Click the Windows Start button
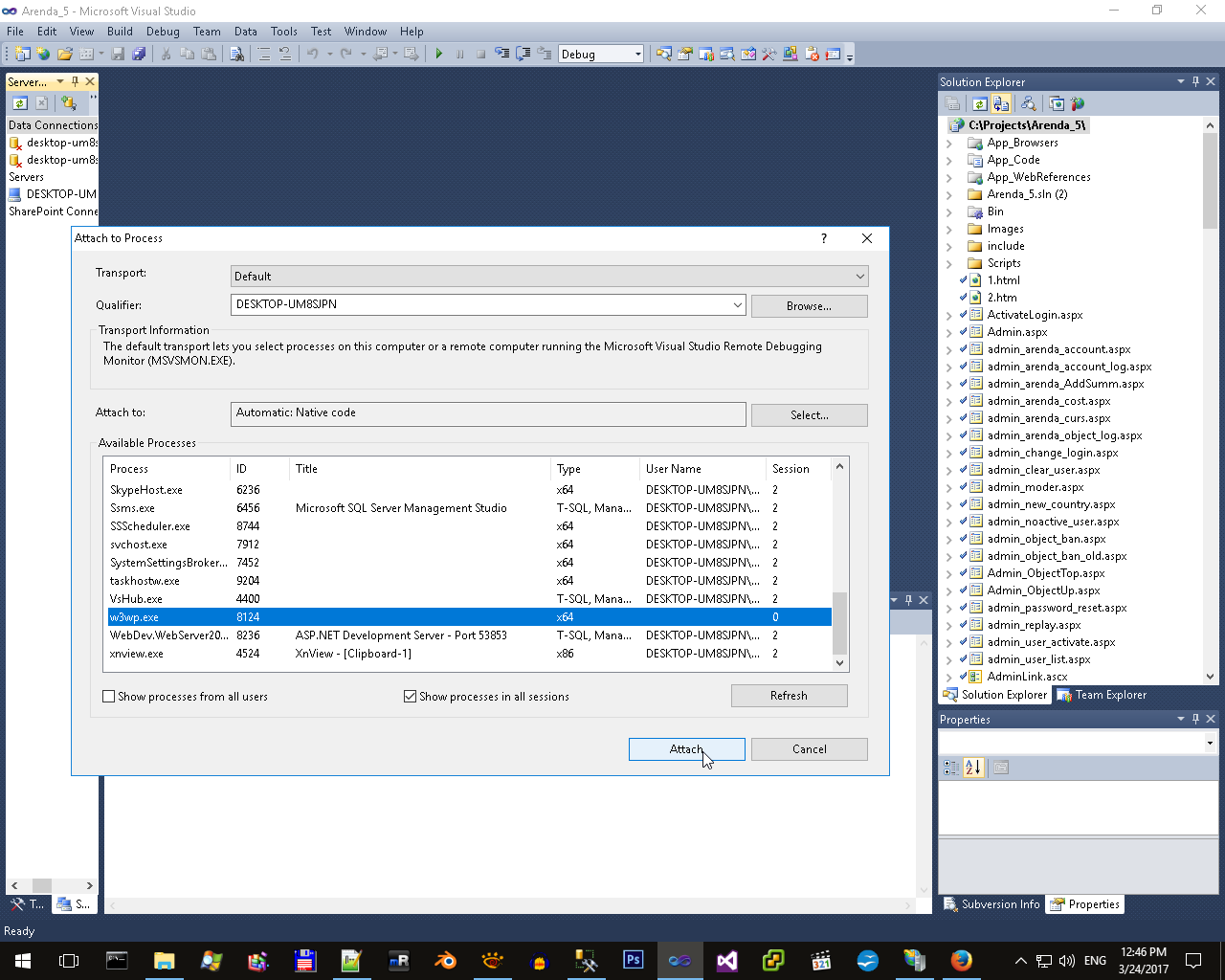The width and height of the screenshot is (1225, 980). [x=23, y=960]
